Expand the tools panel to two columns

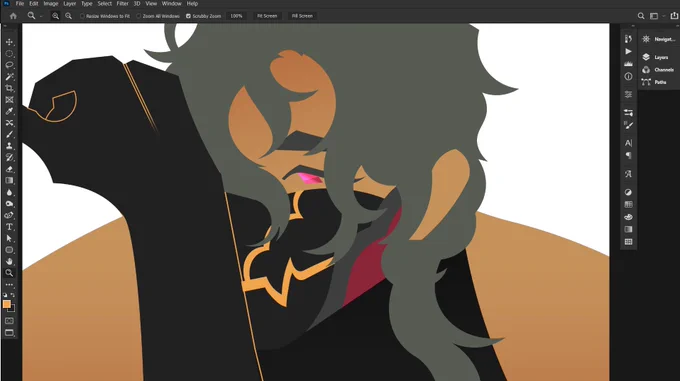5,26
